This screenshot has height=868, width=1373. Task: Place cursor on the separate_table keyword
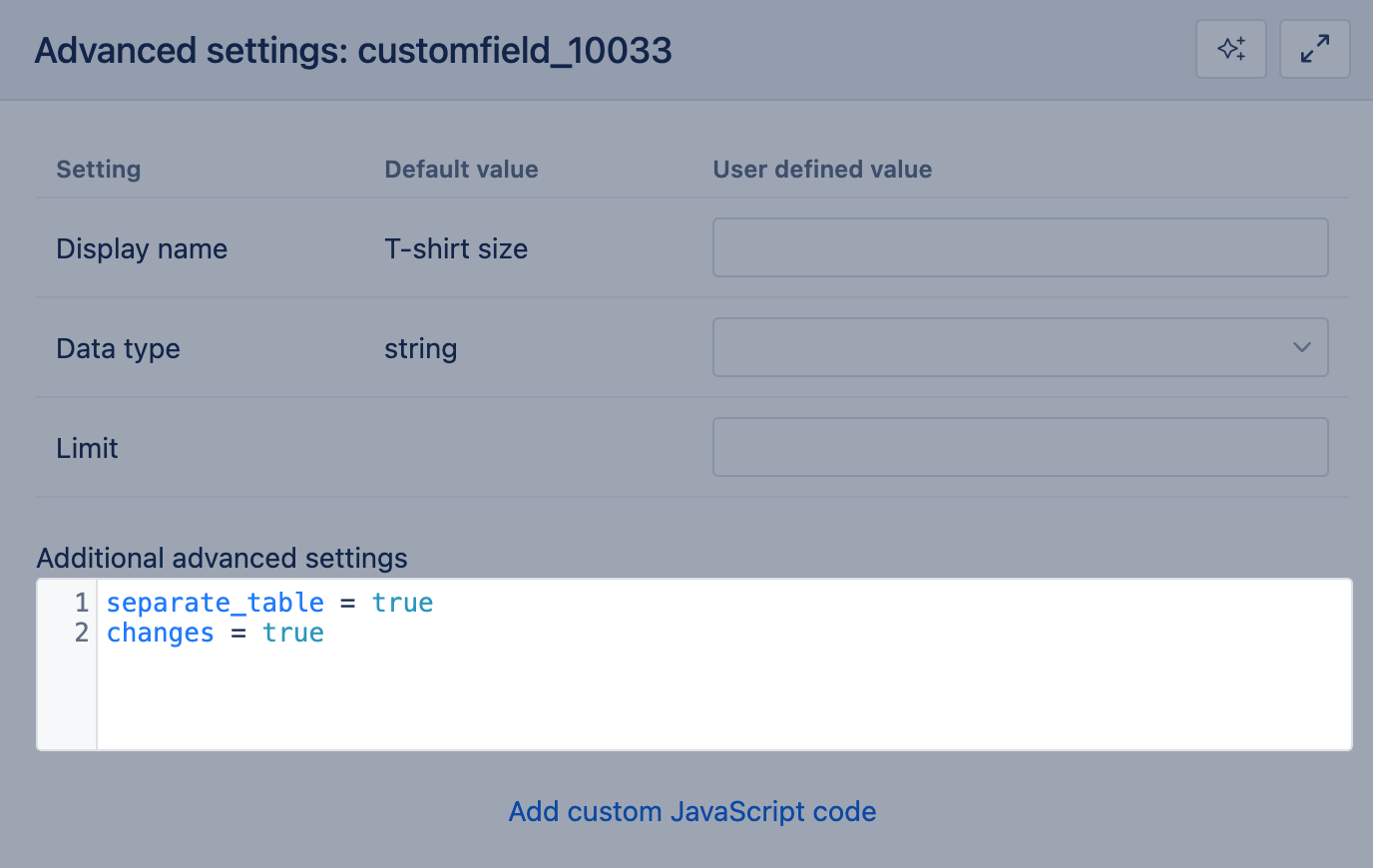(215, 603)
